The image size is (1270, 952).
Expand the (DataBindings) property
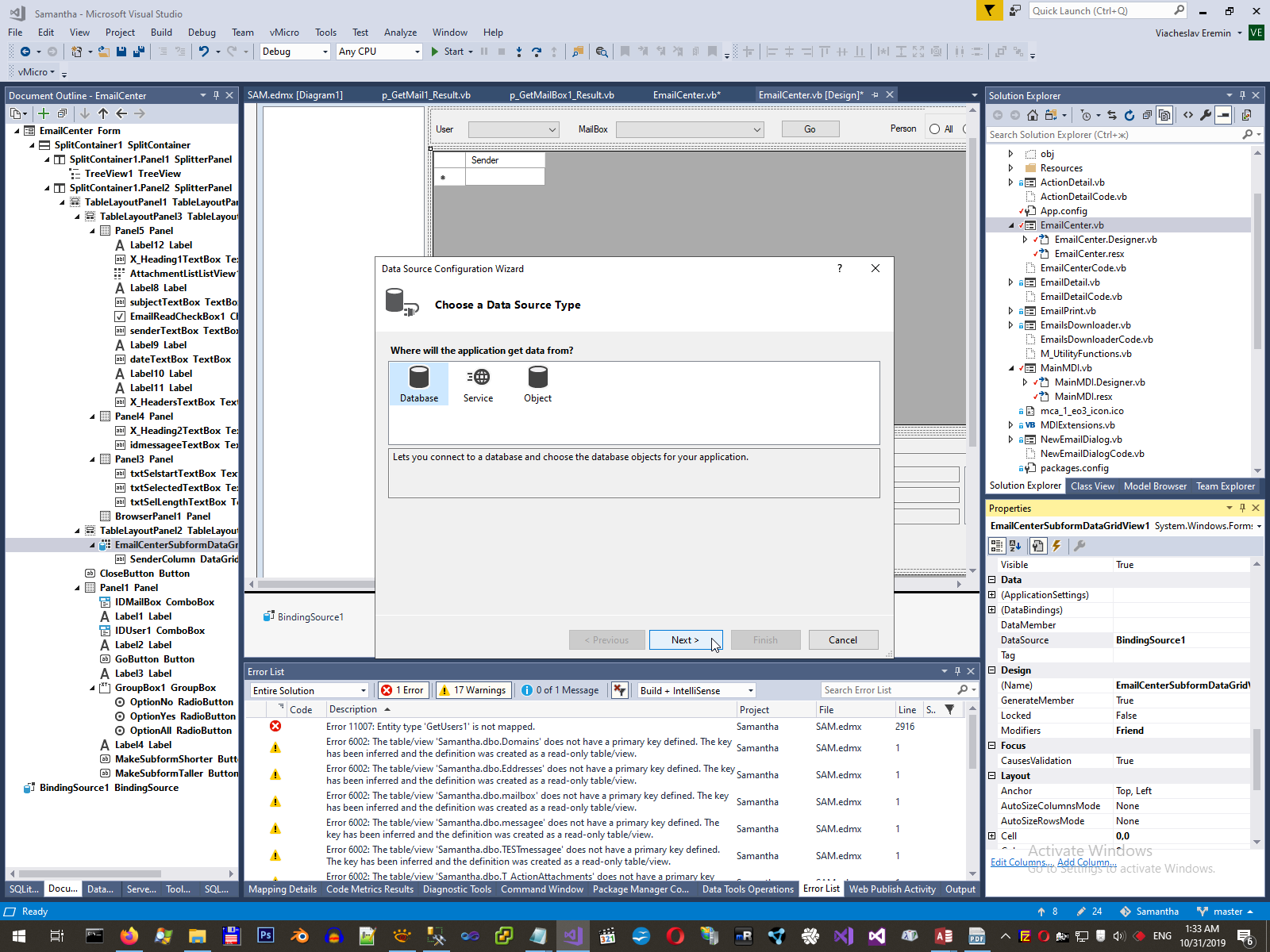tap(992, 610)
